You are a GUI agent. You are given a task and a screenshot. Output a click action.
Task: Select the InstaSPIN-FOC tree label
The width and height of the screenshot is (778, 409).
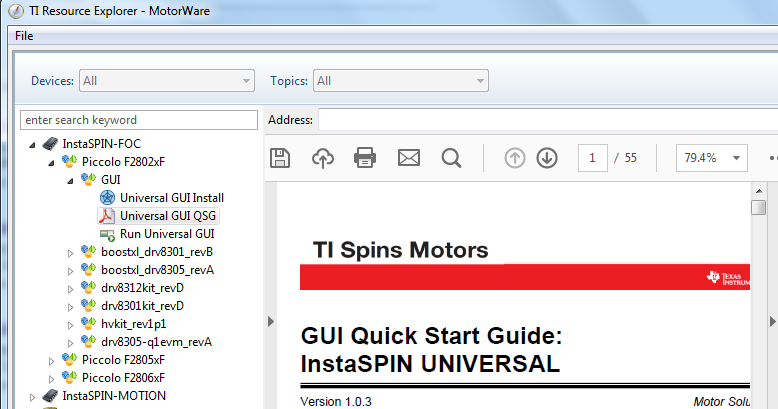pyautogui.click(x=102, y=144)
